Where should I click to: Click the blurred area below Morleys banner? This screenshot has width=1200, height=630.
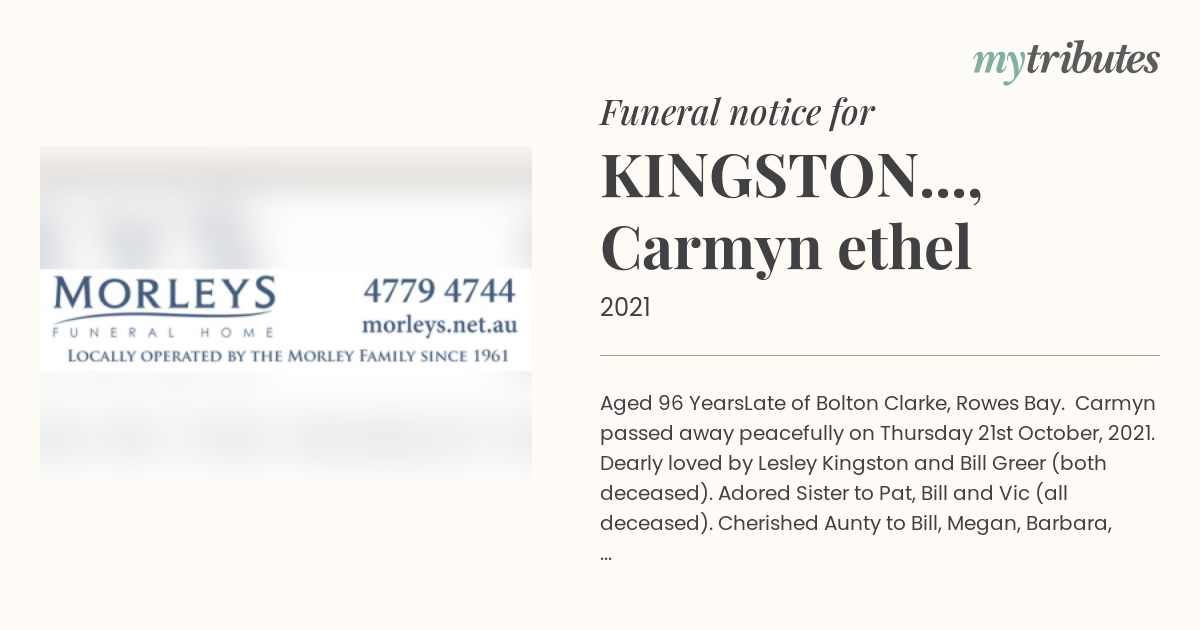[286, 430]
